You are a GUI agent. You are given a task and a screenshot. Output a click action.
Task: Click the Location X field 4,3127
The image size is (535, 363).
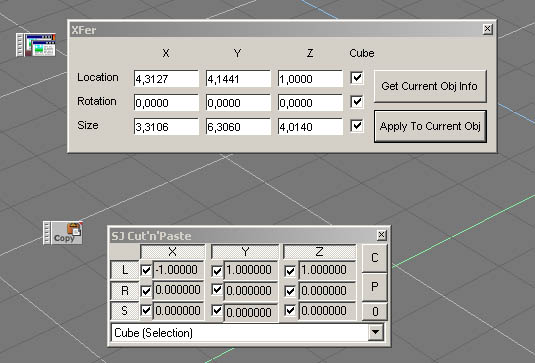click(166, 79)
